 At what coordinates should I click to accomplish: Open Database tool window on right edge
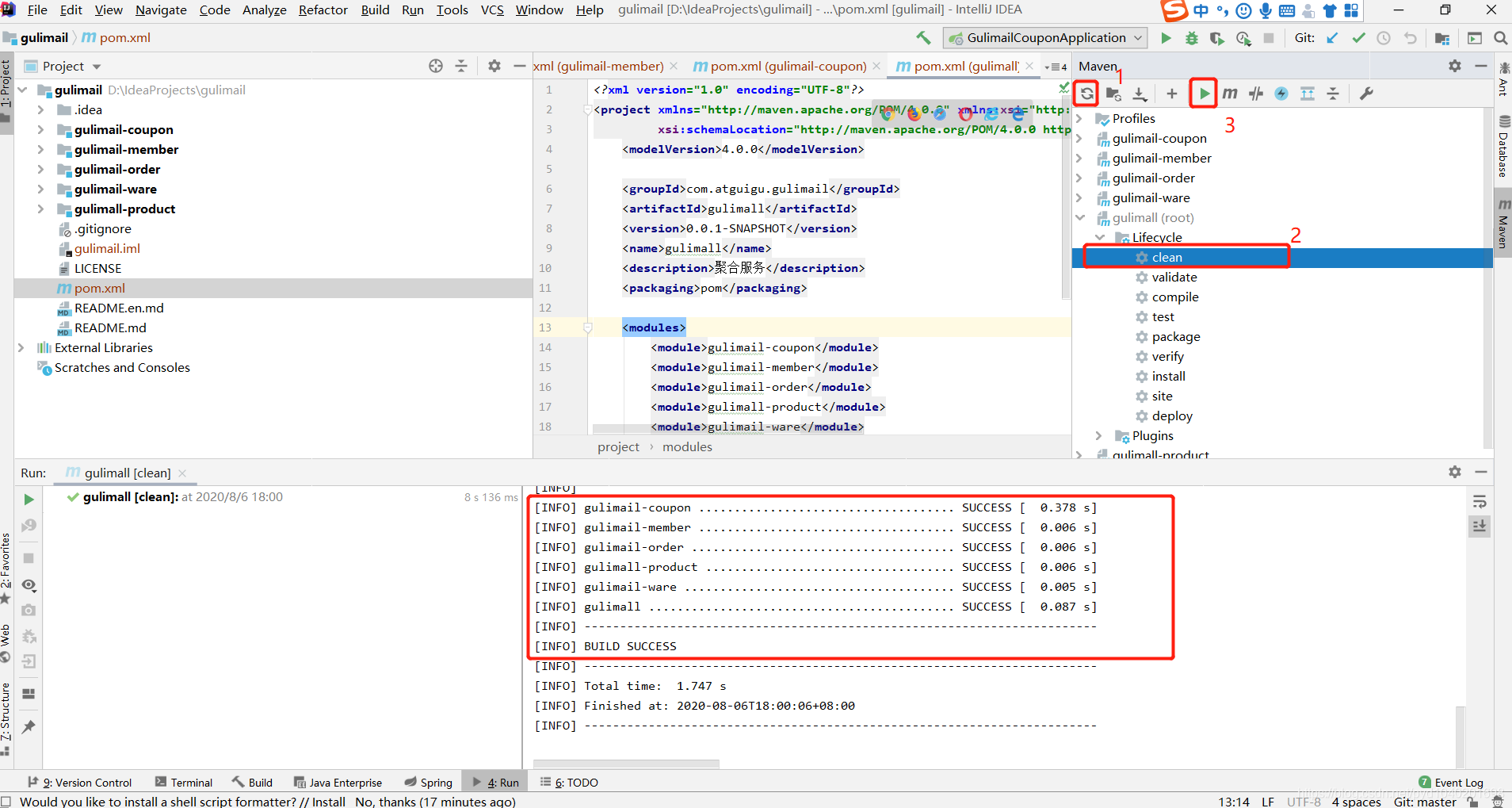pos(1503,146)
